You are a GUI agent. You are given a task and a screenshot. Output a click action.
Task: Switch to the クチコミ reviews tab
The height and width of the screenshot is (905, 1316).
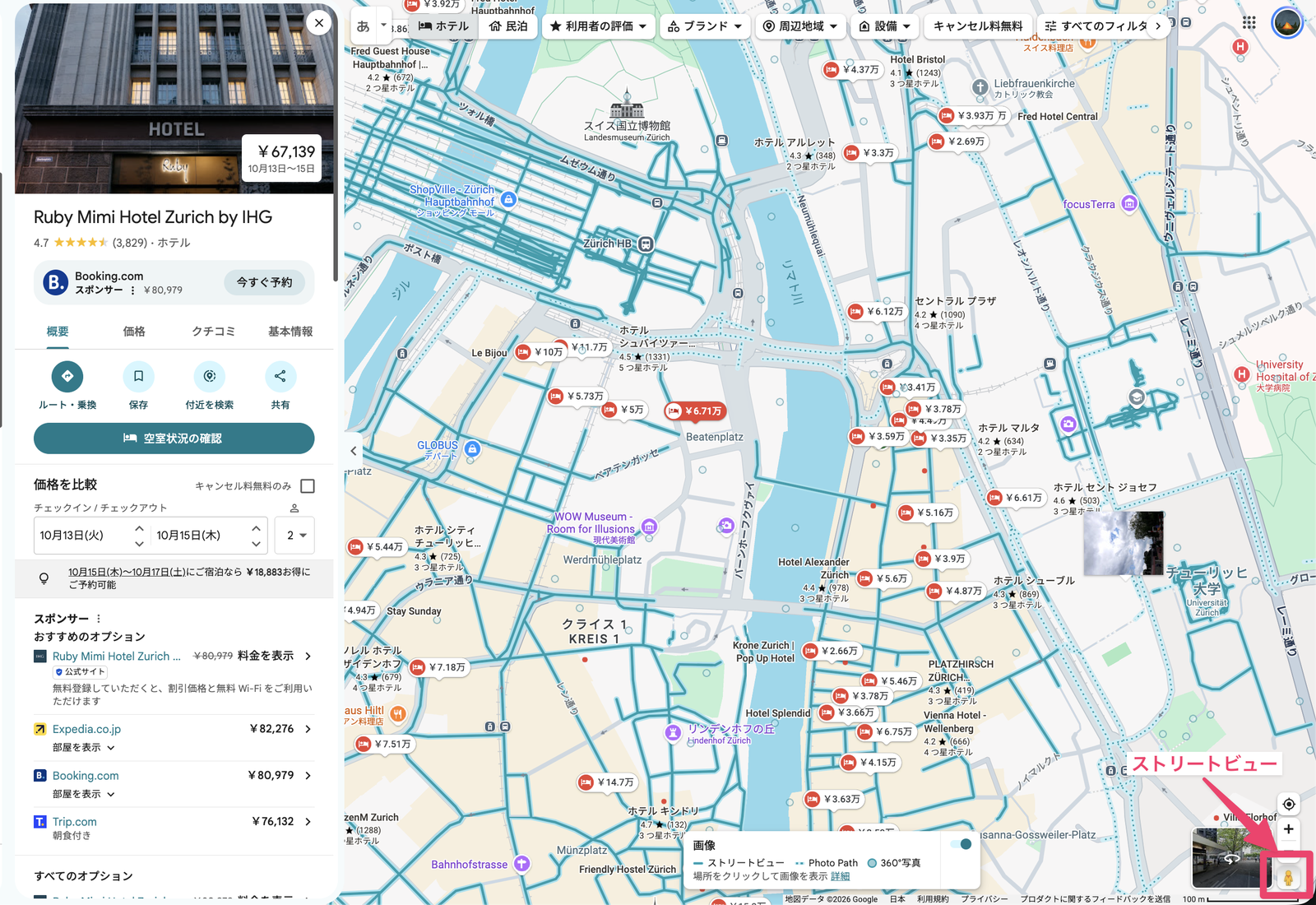pos(213,332)
